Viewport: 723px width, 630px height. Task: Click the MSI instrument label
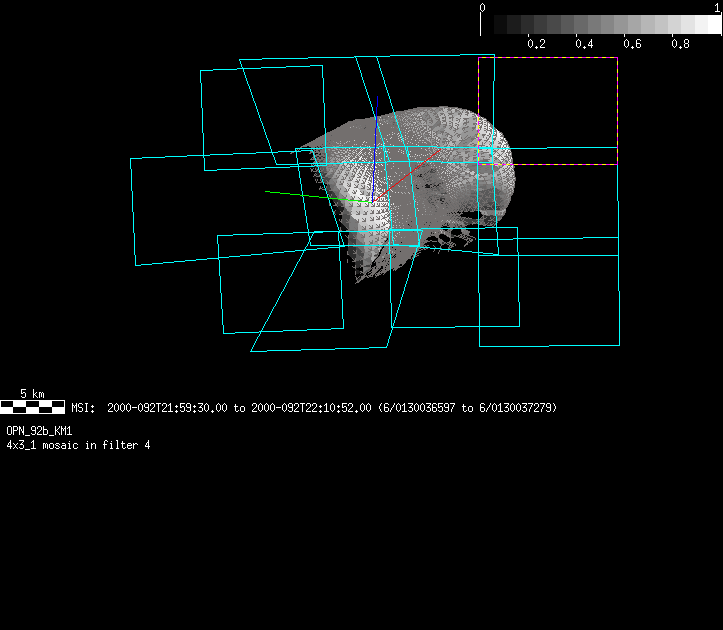point(81,408)
